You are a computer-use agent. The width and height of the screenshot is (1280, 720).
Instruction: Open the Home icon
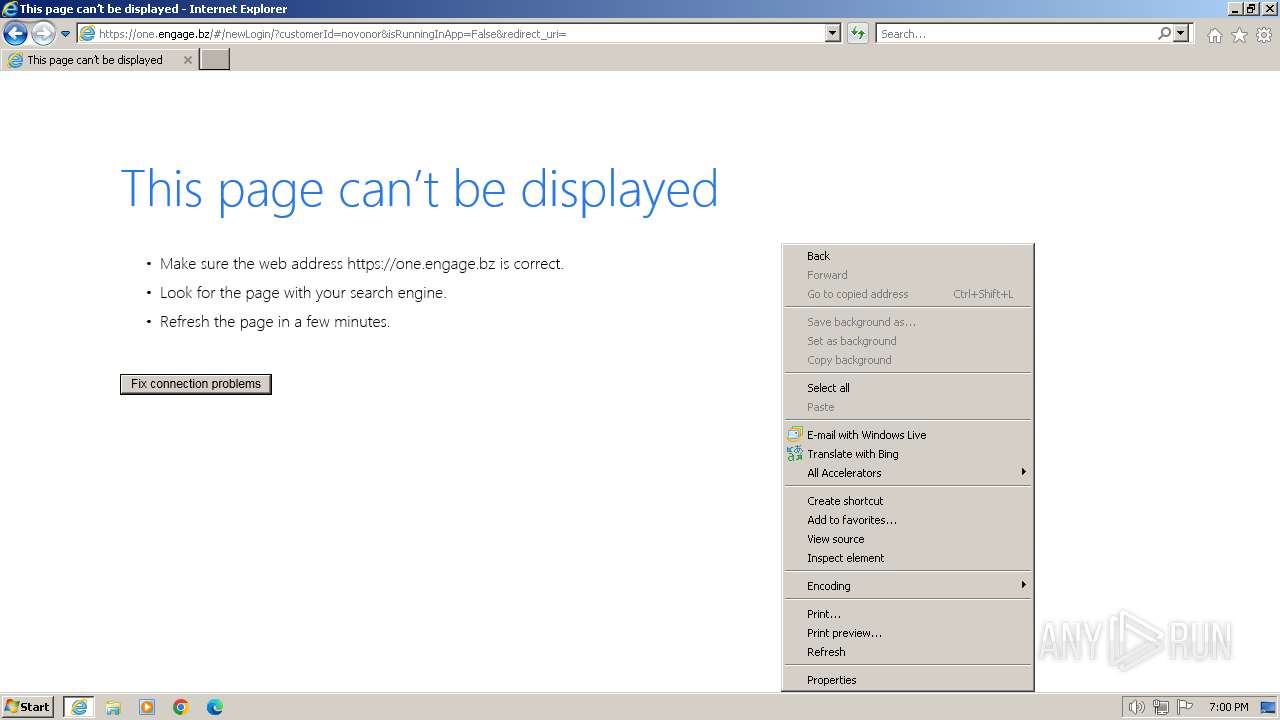(x=1214, y=35)
